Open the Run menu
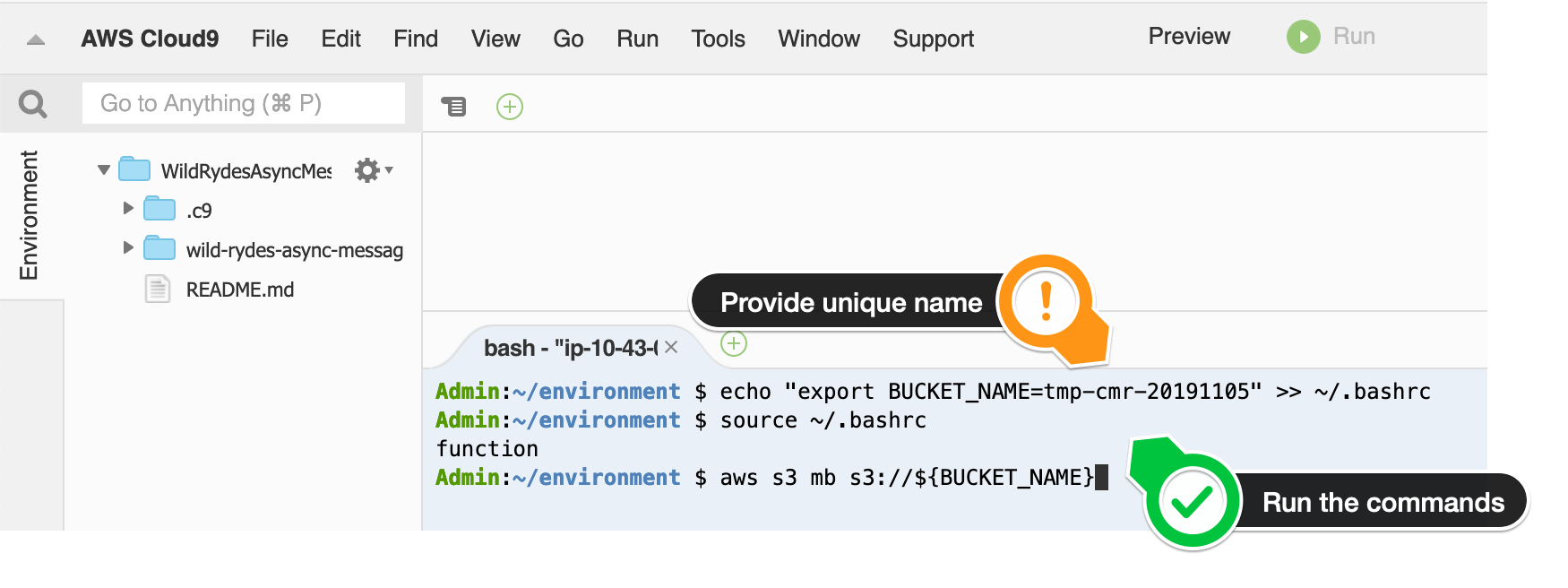Image resolution: width=1568 pixels, height=588 pixels. point(637,39)
